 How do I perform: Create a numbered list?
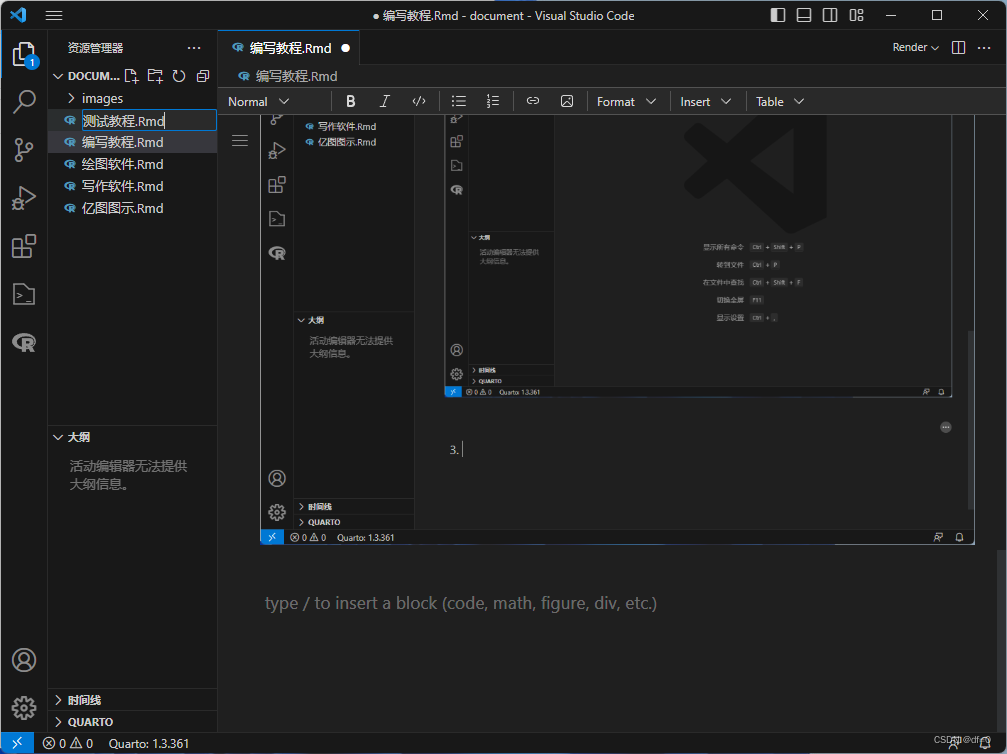[x=493, y=100]
